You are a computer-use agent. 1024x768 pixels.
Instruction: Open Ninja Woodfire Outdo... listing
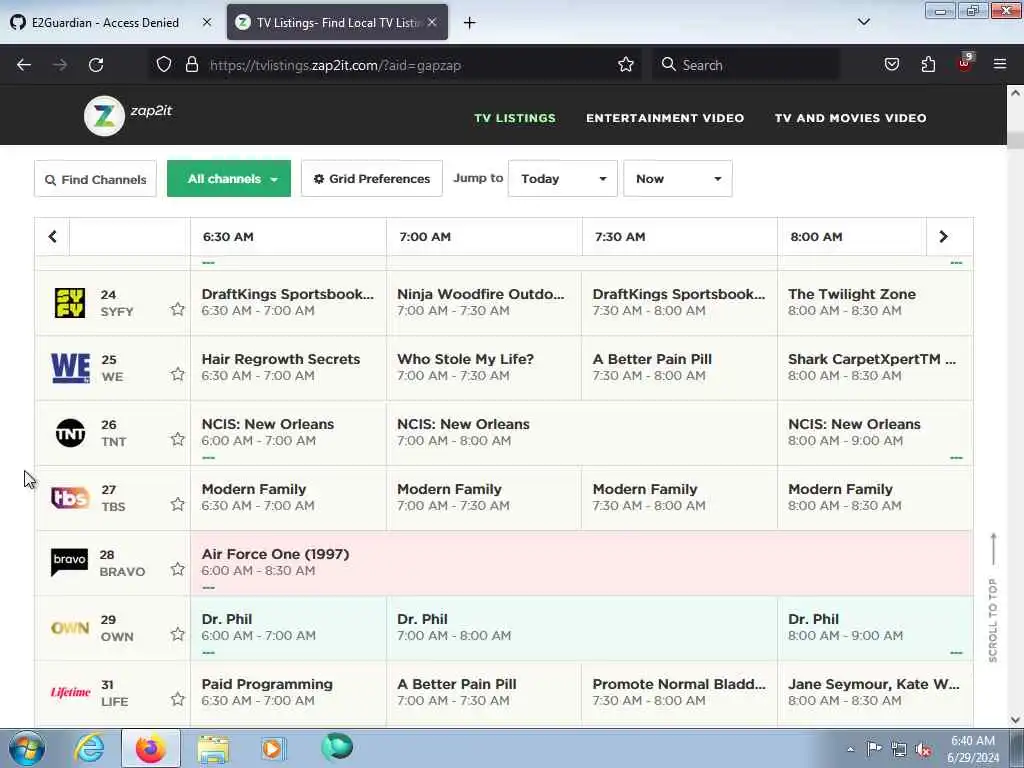point(484,302)
